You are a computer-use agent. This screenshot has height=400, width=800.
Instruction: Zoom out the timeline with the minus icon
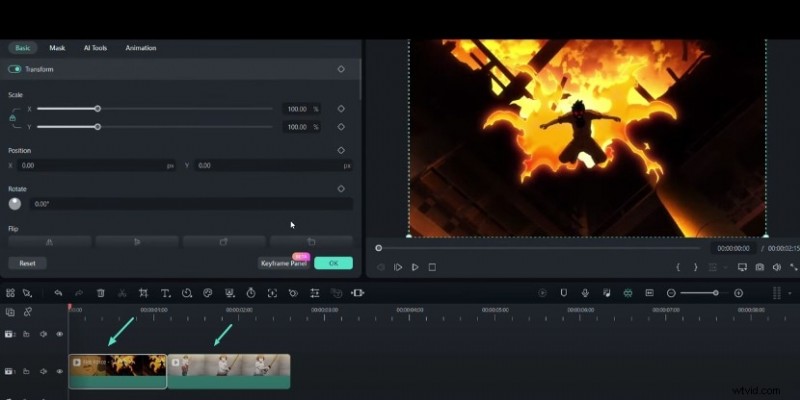click(x=671, y=293)
